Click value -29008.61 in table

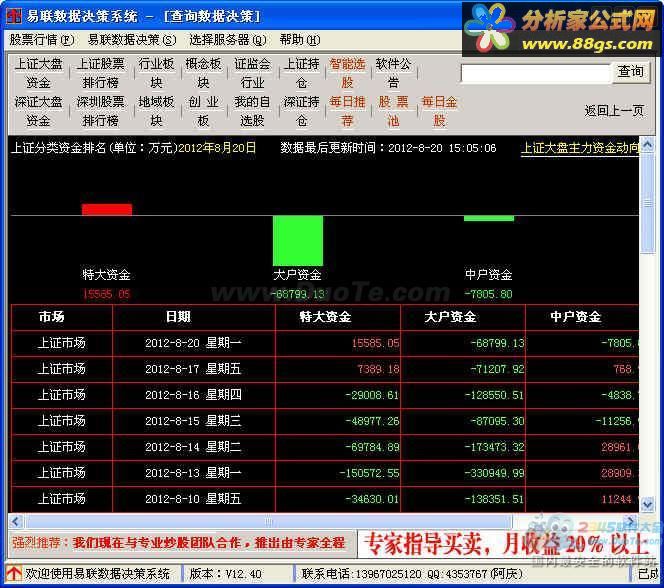point(372,395)
